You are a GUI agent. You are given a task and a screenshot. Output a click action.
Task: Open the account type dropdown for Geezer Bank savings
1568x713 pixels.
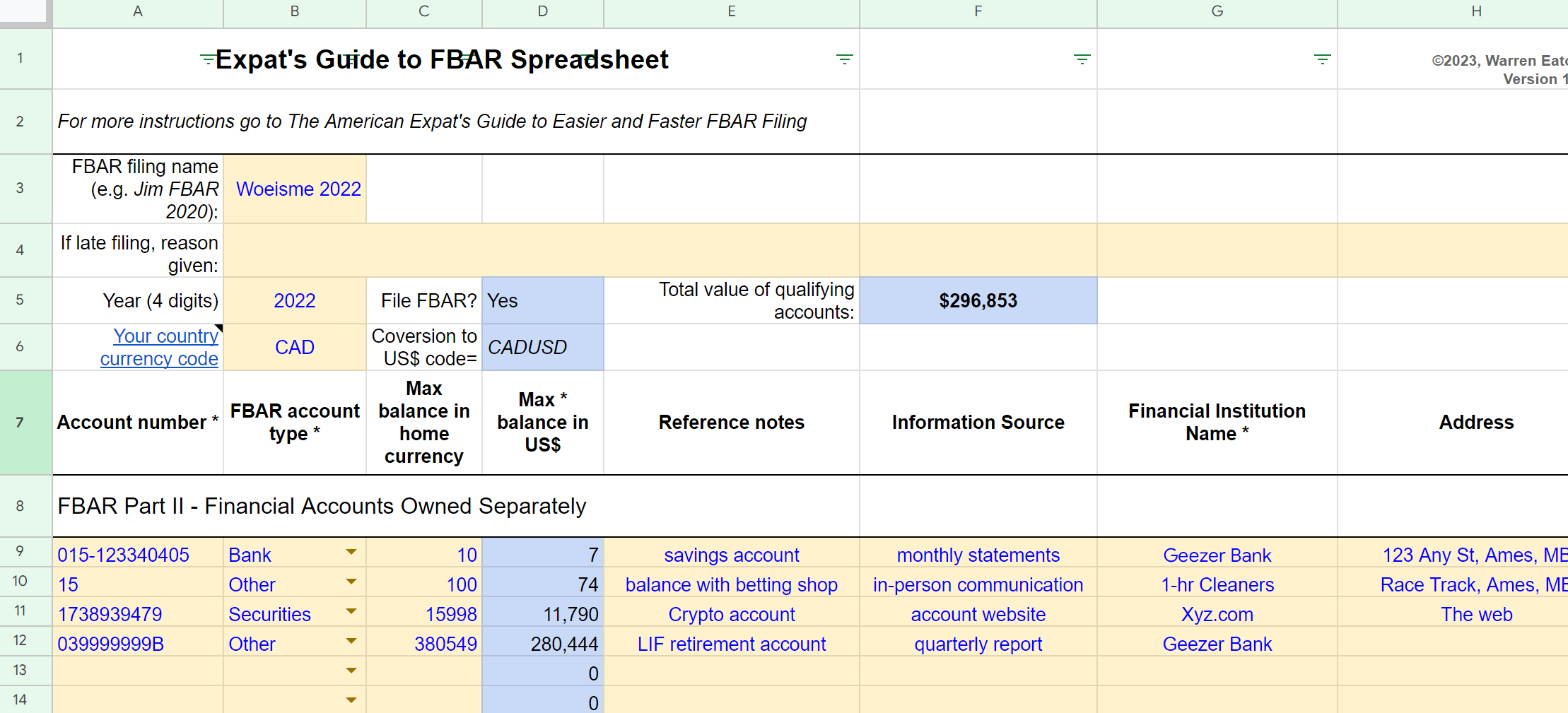[351, 553]
